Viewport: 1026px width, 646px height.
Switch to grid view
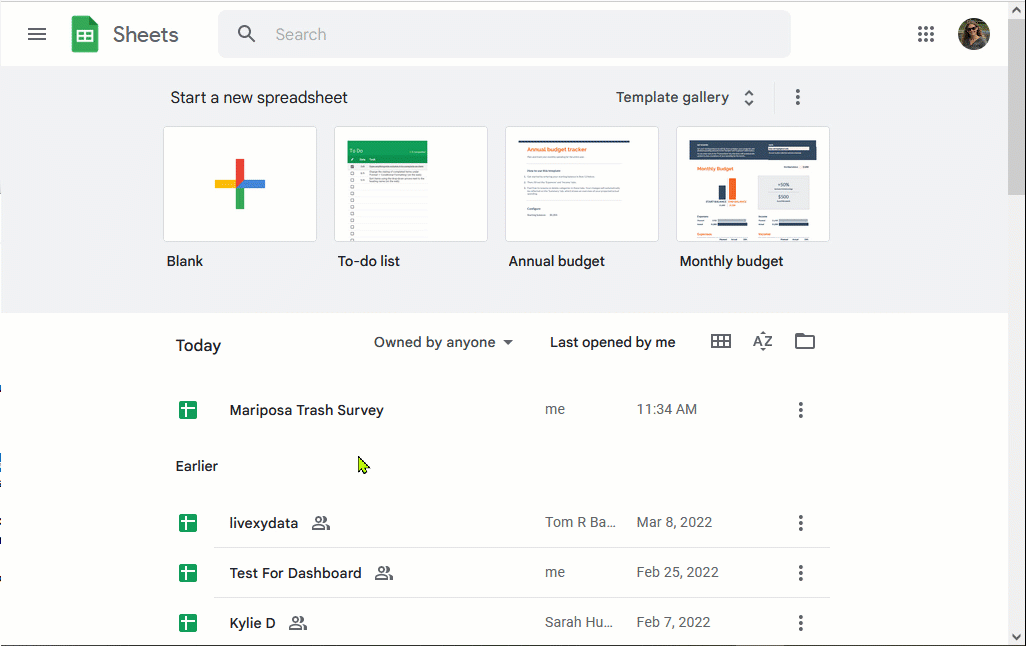pos(720,341)
